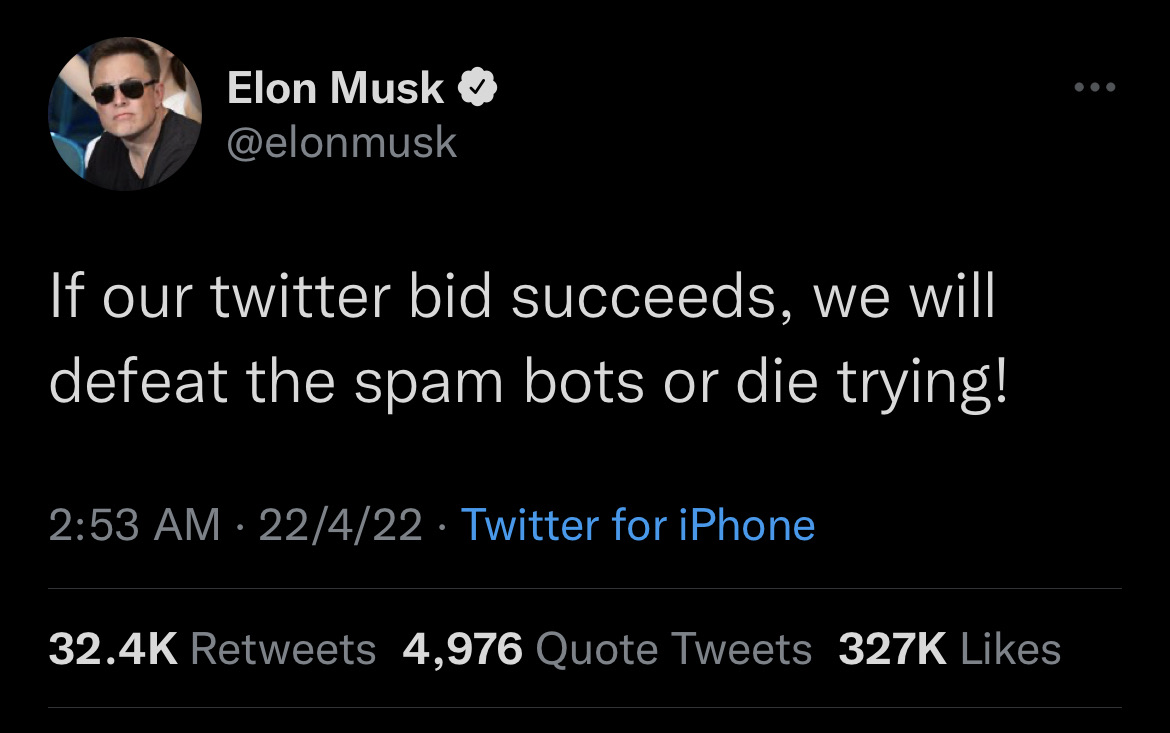Click the blue verified checkmark badge

tap(479, 88)
